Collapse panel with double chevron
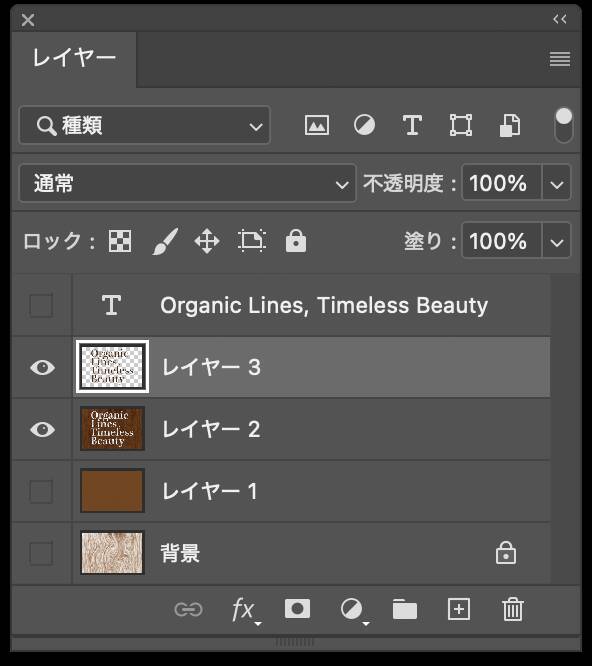 click(560, 19)
